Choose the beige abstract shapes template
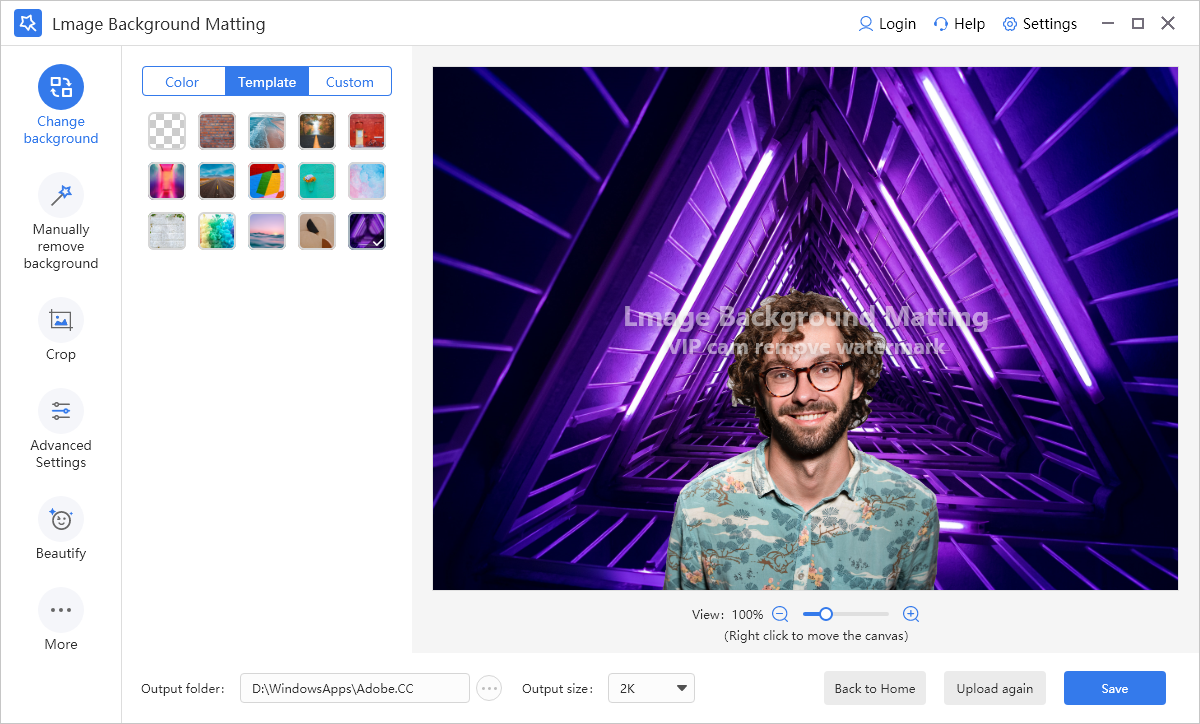 [x=317, y=231]
